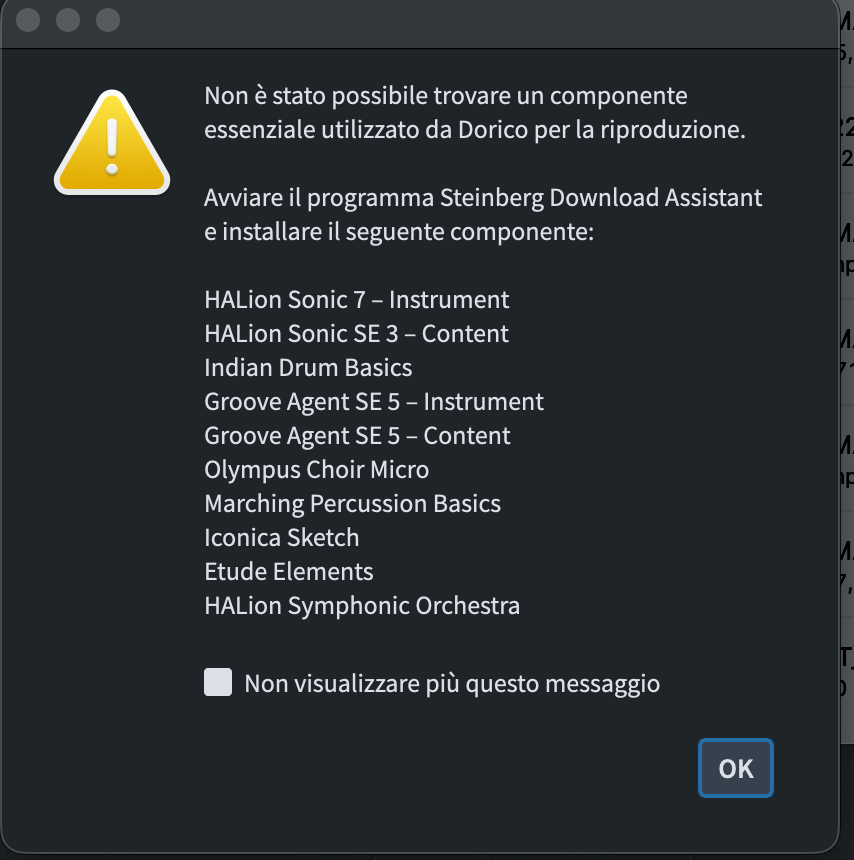Click the "Groove Agent SE 5 – Content" line
The height and width of the screenshot is (860, 854).
[357, 436]
